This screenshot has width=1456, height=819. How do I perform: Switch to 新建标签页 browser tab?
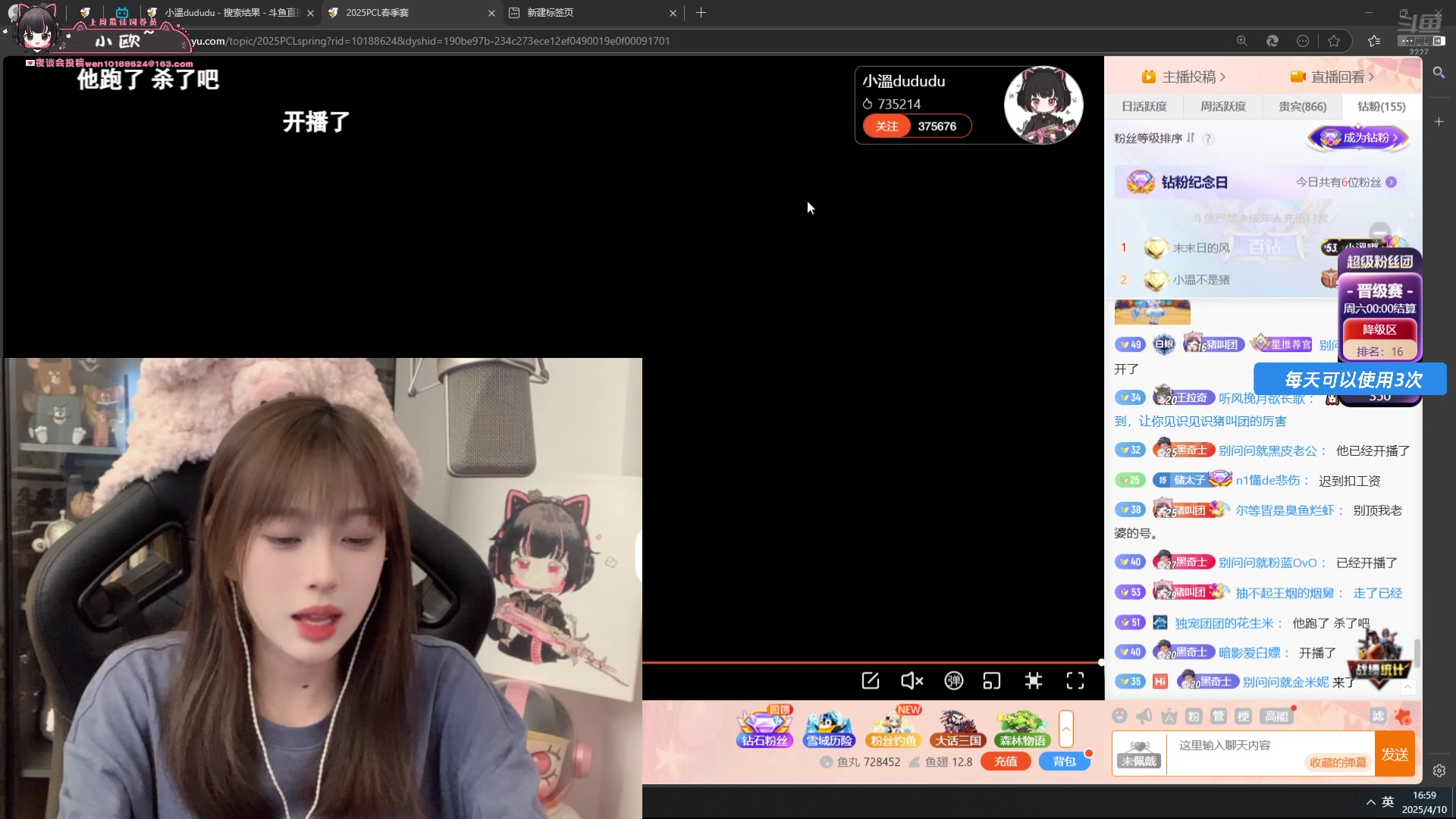tap(592, 13)
